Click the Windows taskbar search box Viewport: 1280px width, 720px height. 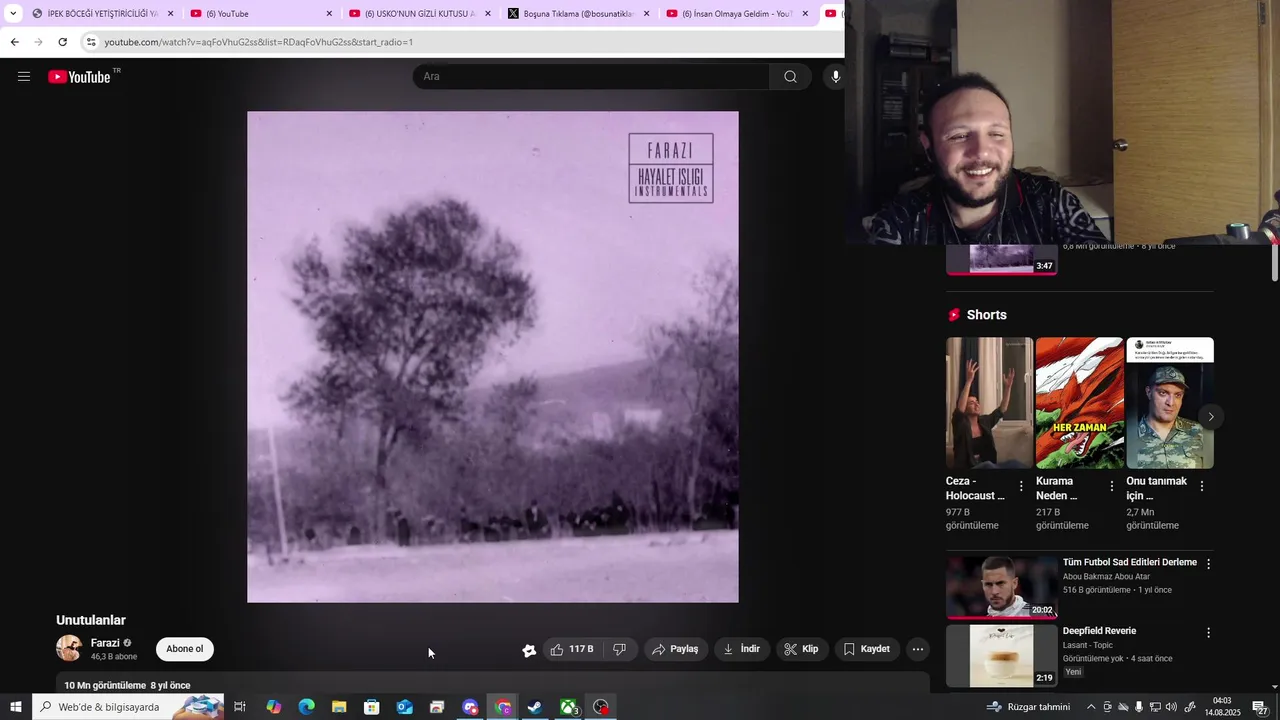[x=128, y=707]
